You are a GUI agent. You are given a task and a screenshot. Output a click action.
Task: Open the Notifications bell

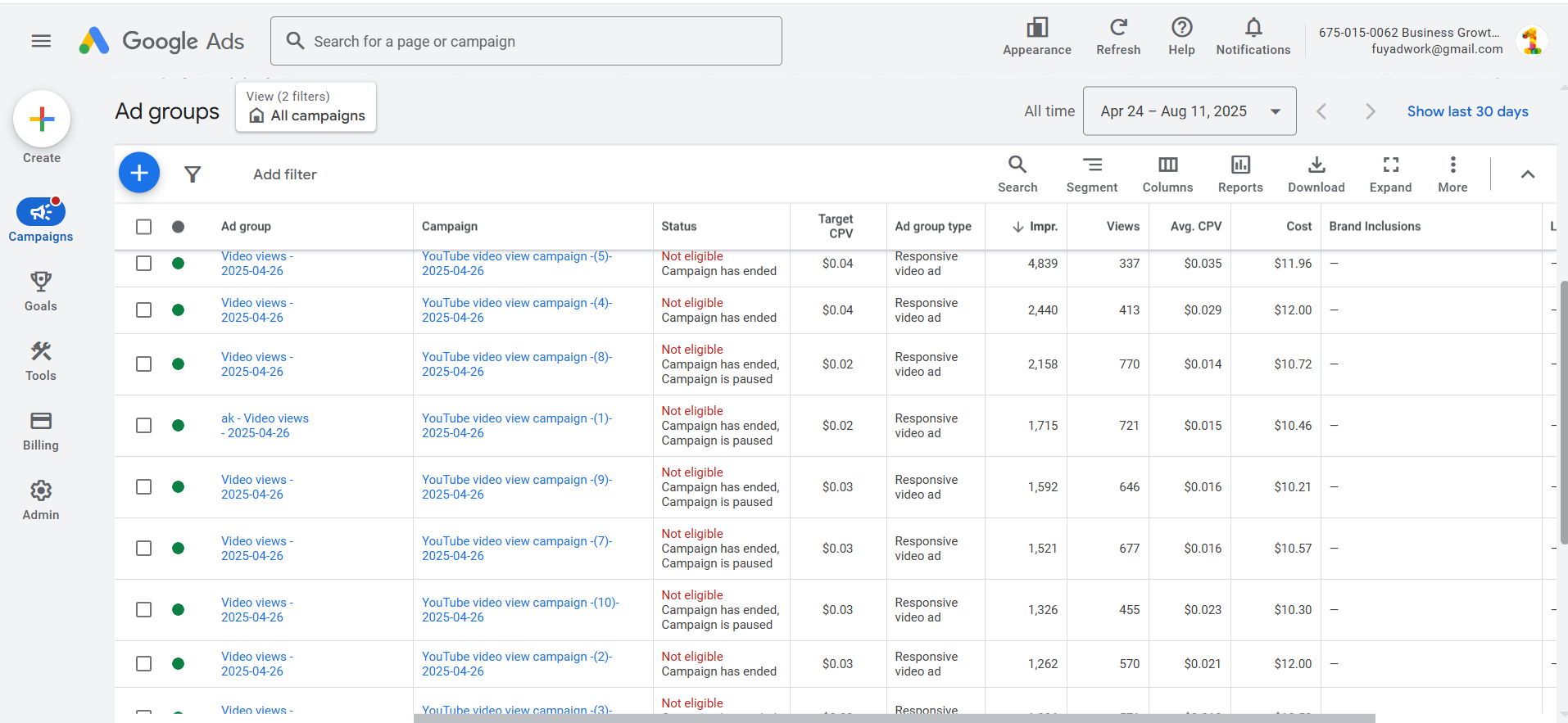tap(1253, 28)
